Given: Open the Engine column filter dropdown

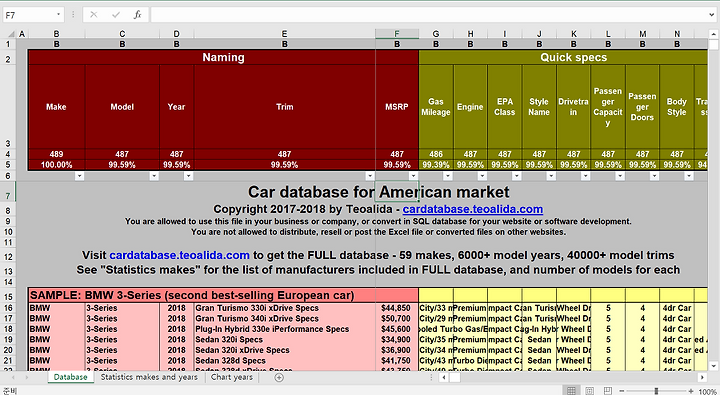Looking at the screenshot, I should point(482,176).
